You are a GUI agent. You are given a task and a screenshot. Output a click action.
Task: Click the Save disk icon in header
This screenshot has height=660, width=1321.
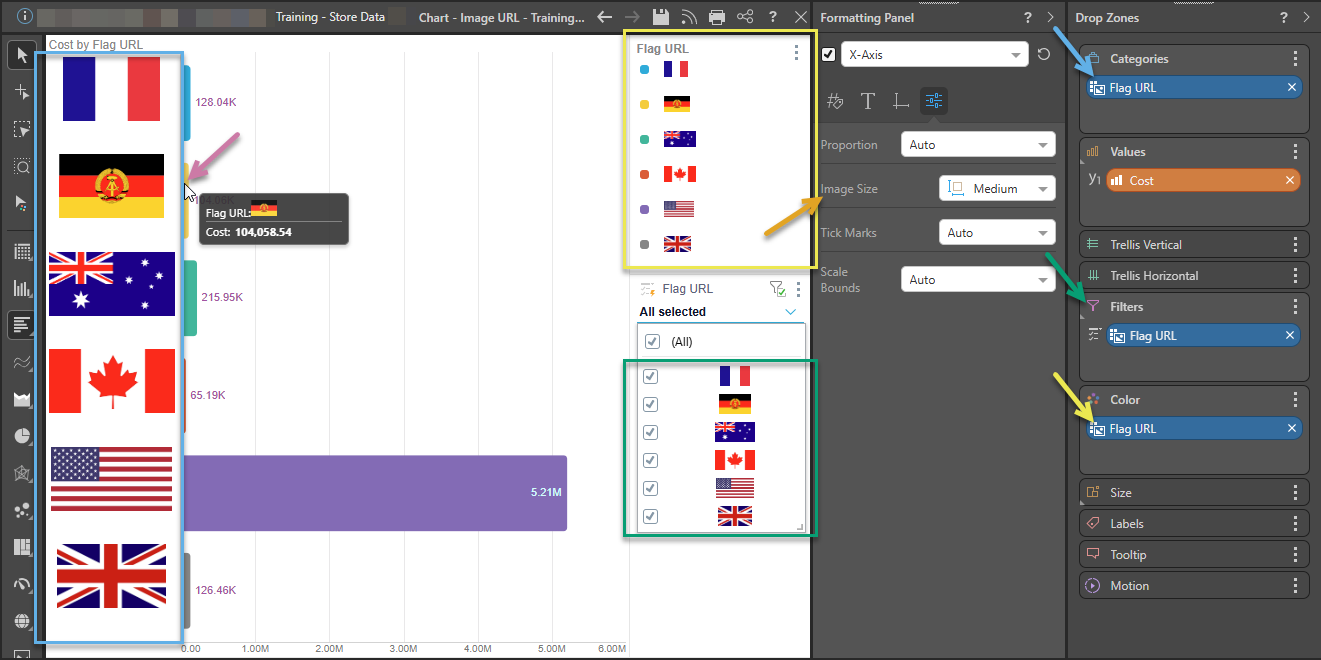[x=660, y=17]
